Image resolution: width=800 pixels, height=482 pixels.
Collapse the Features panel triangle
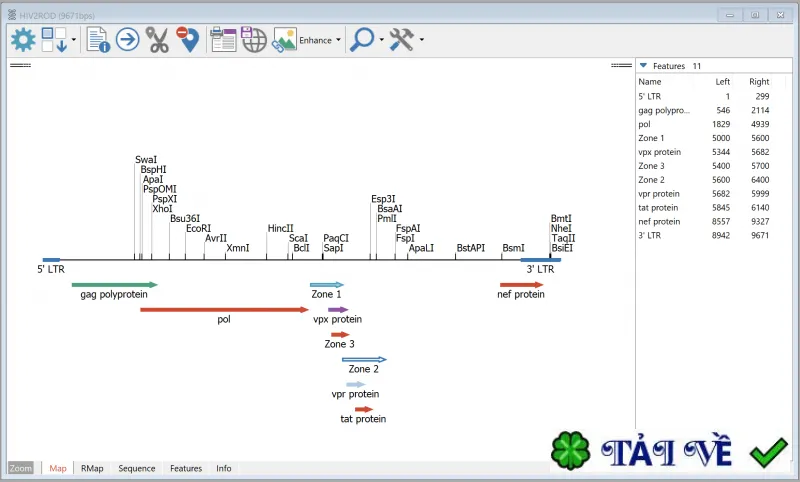643,66
